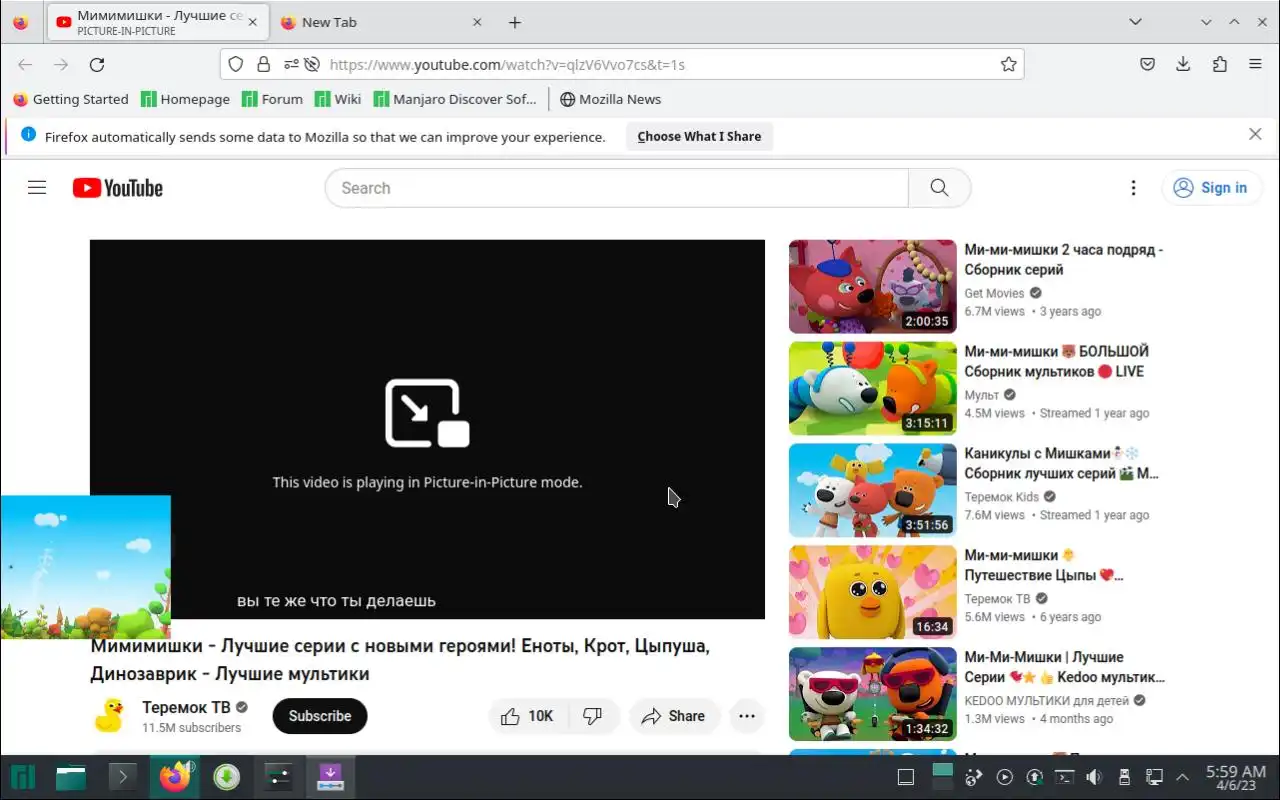1280x800 pixels.
Task: Click Firefox icon in the taskbar
Action: [175, 776]
